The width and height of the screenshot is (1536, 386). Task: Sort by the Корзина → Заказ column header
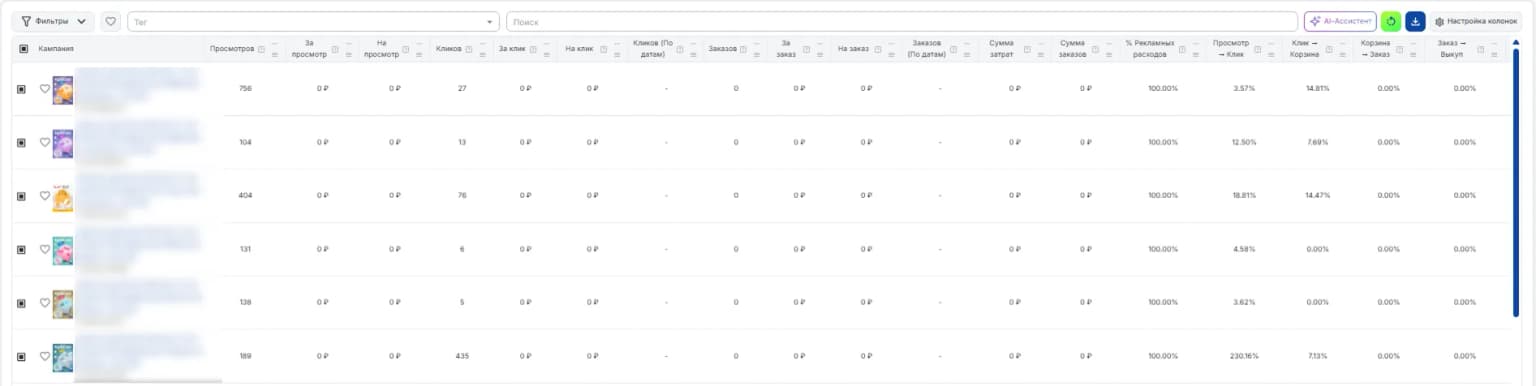tap(1375, 49)
